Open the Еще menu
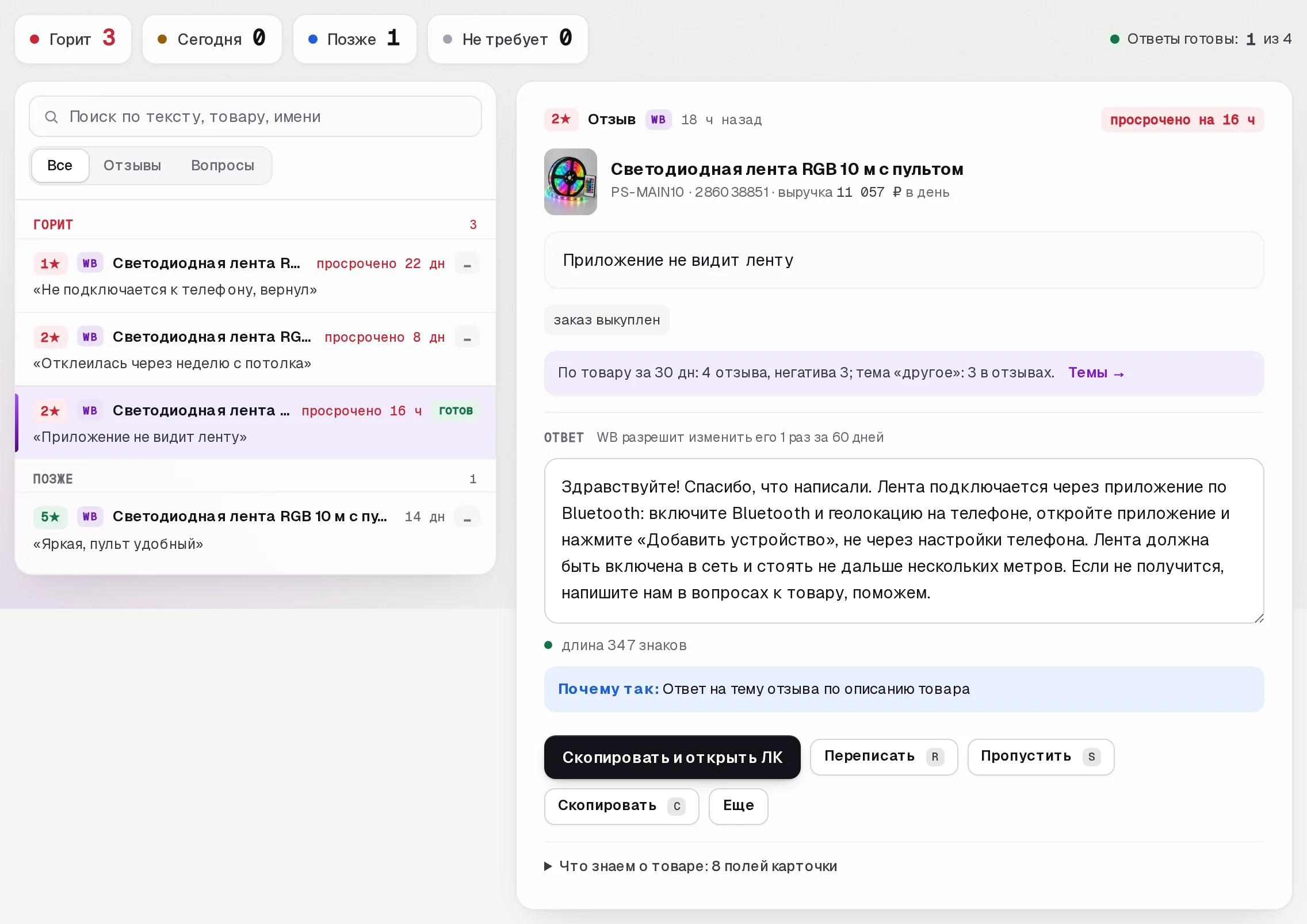 (x=738, y=806)
